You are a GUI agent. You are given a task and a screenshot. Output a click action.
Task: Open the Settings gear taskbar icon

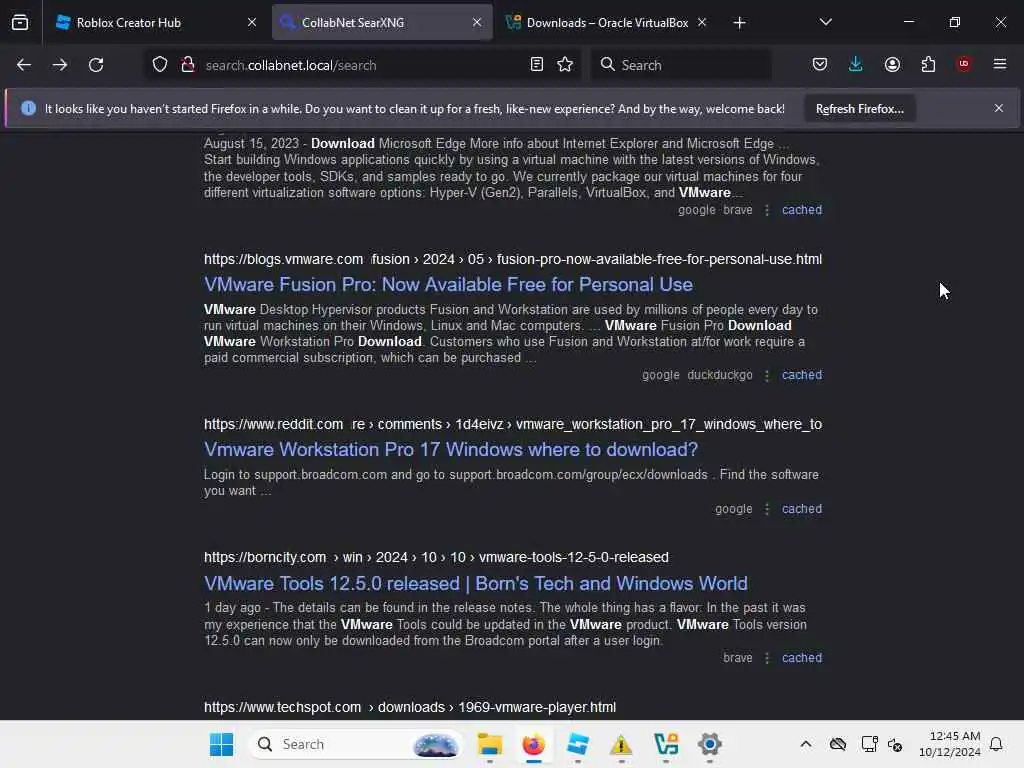click(709, 744)
